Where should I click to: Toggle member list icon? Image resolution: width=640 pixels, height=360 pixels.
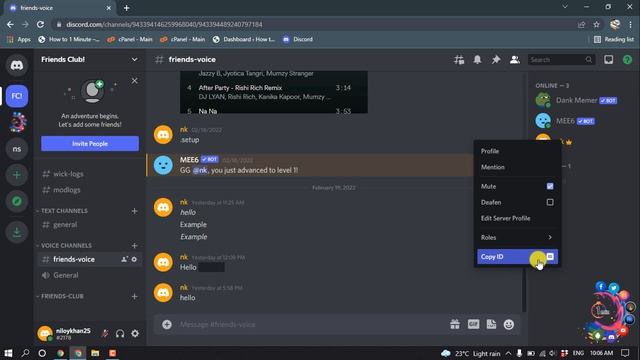(x=515, y=60)
